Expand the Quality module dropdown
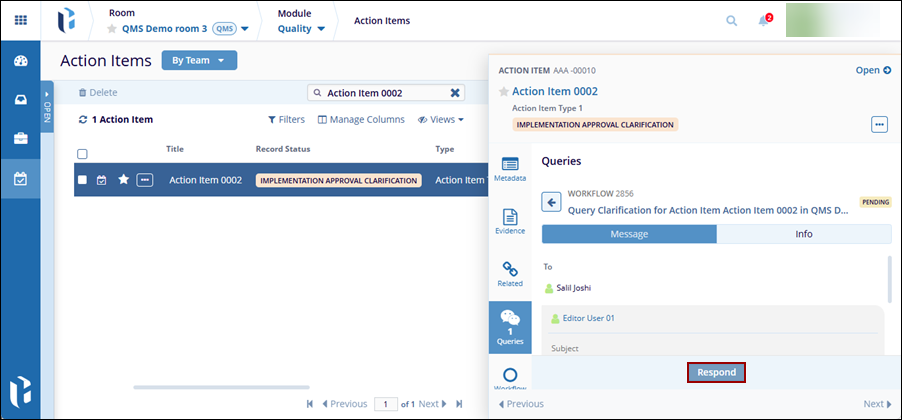The image size is (902, 420). [301, 28]
